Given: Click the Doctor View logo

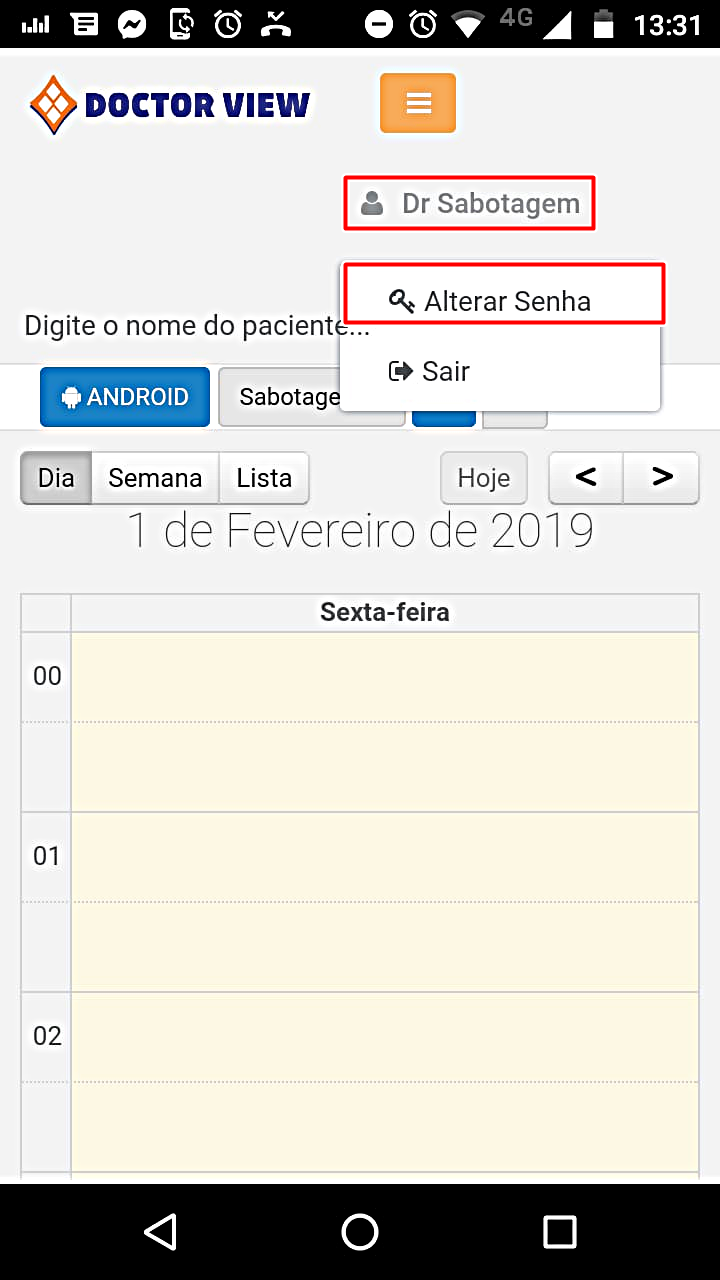Looking at the screenshot, I should (x=170, y=104).
